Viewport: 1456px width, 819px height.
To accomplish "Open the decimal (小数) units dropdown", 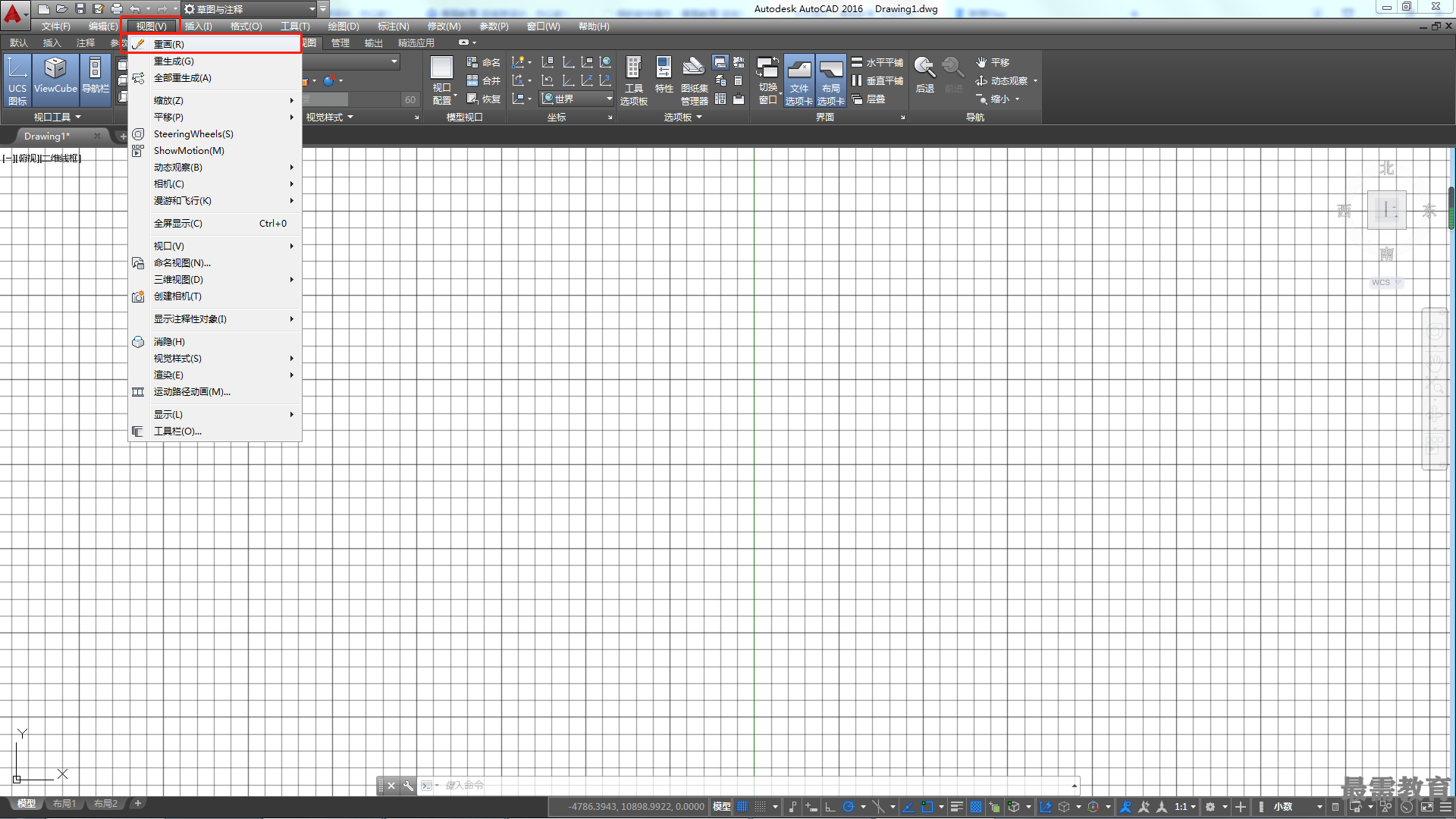I will pyautogui.click(x=1298, y=807).
